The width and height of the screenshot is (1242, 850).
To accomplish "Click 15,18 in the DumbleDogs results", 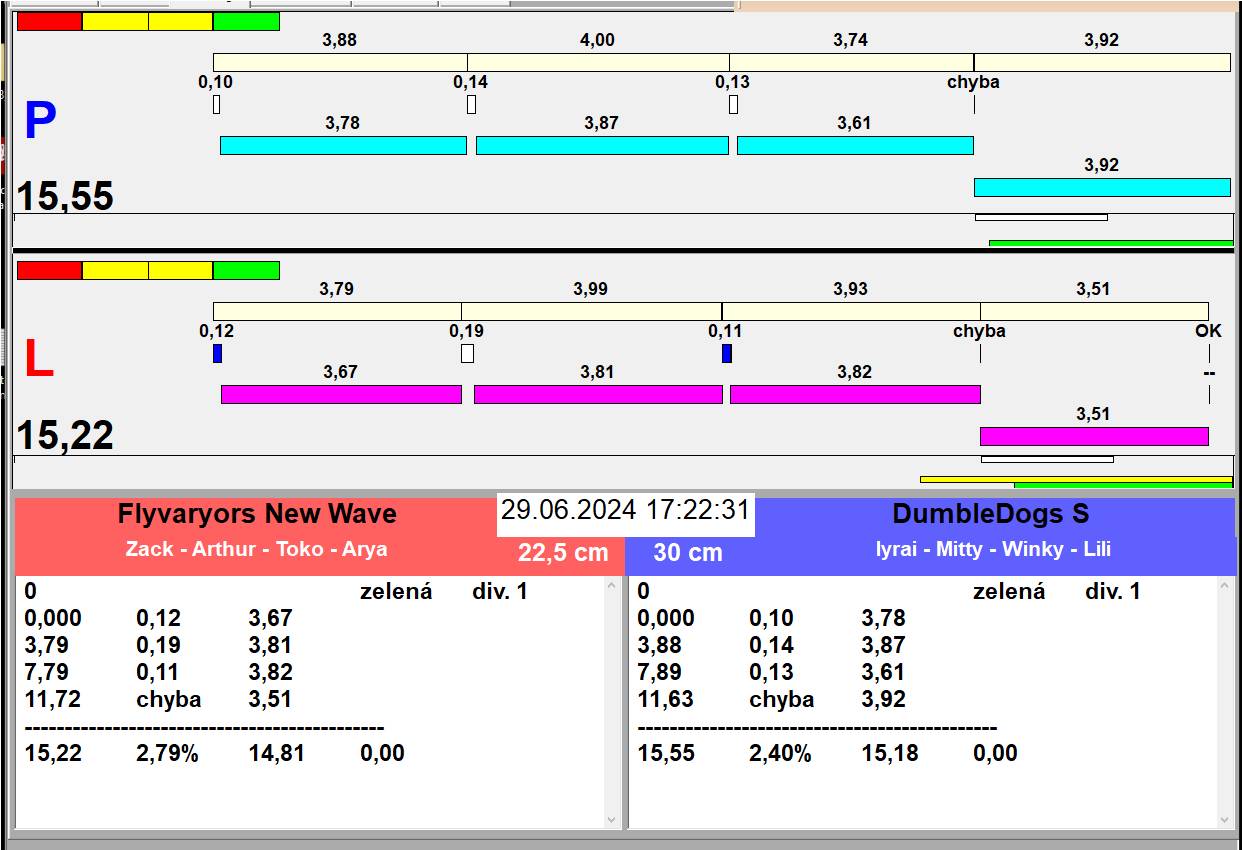I will tap(890, 753).
